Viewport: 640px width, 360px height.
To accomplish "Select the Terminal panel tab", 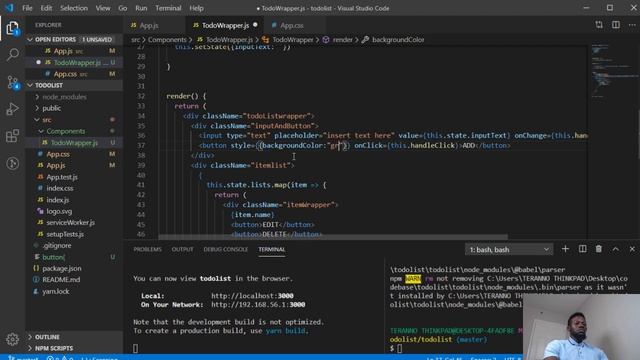I will [271, 249].
